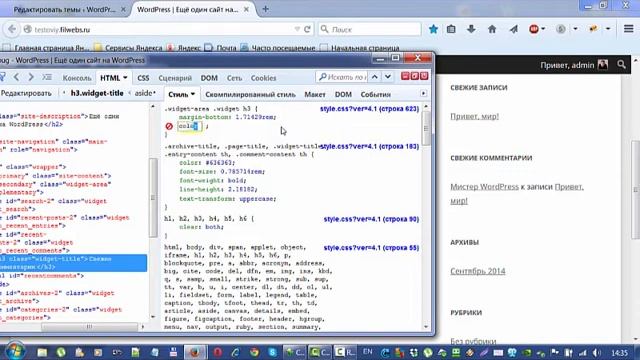Screen dimensions: 640x360
Task: Open the Firefox hamburger menu
Action: coord(629,29)
